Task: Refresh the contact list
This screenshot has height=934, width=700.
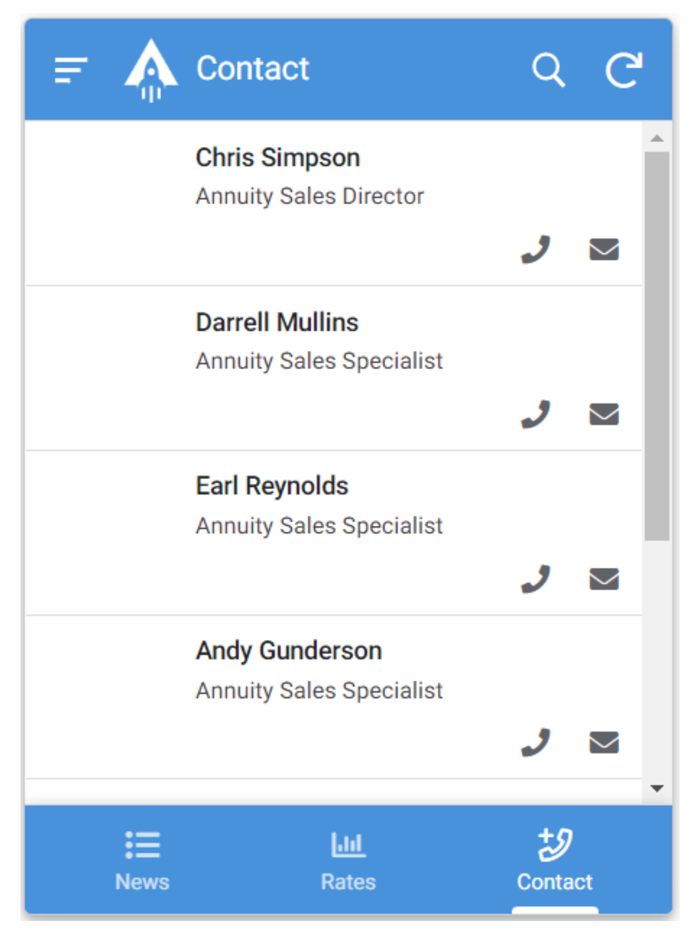Action: click(624, 70)
